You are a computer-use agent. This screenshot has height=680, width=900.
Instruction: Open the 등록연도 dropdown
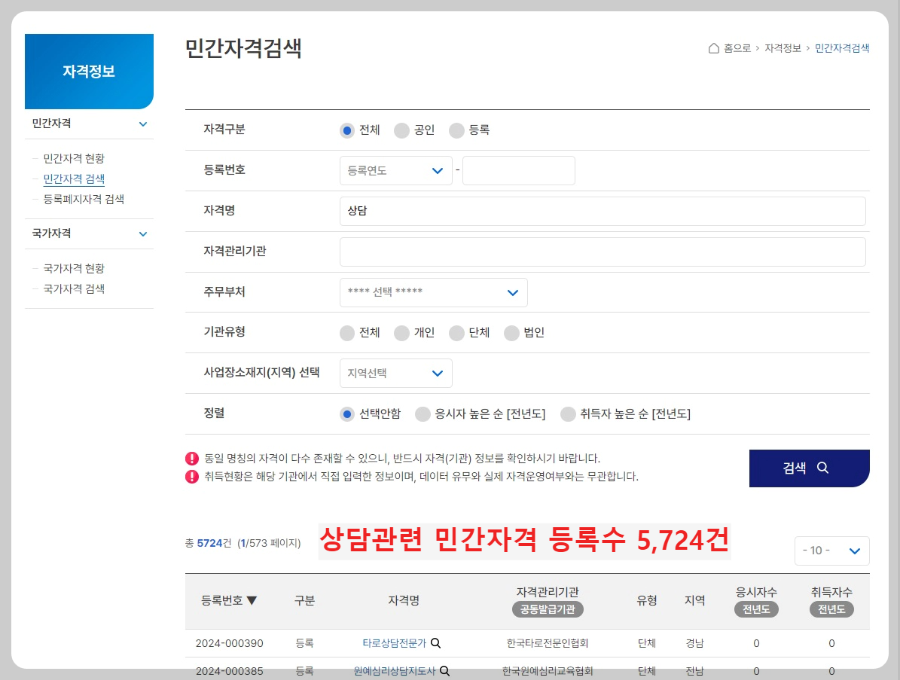pyautogui.click(x=395, y=170)
